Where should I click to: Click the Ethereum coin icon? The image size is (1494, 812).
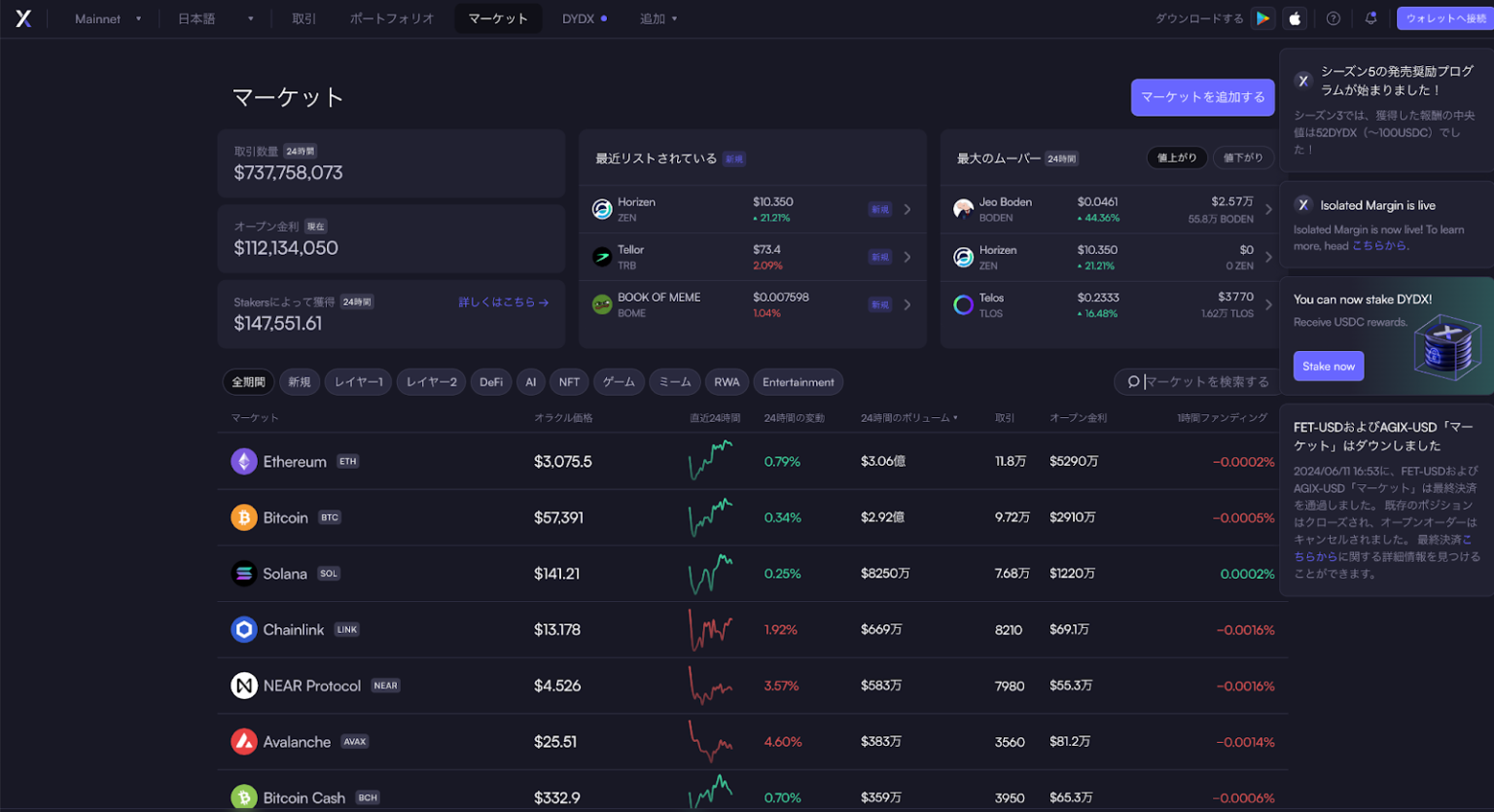pyautogui.click(x=243, y=462)
